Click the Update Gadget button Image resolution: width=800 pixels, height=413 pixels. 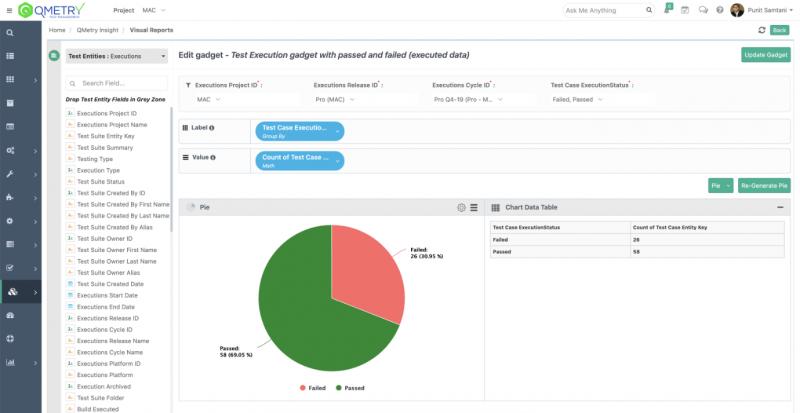[x=765, y=55]
